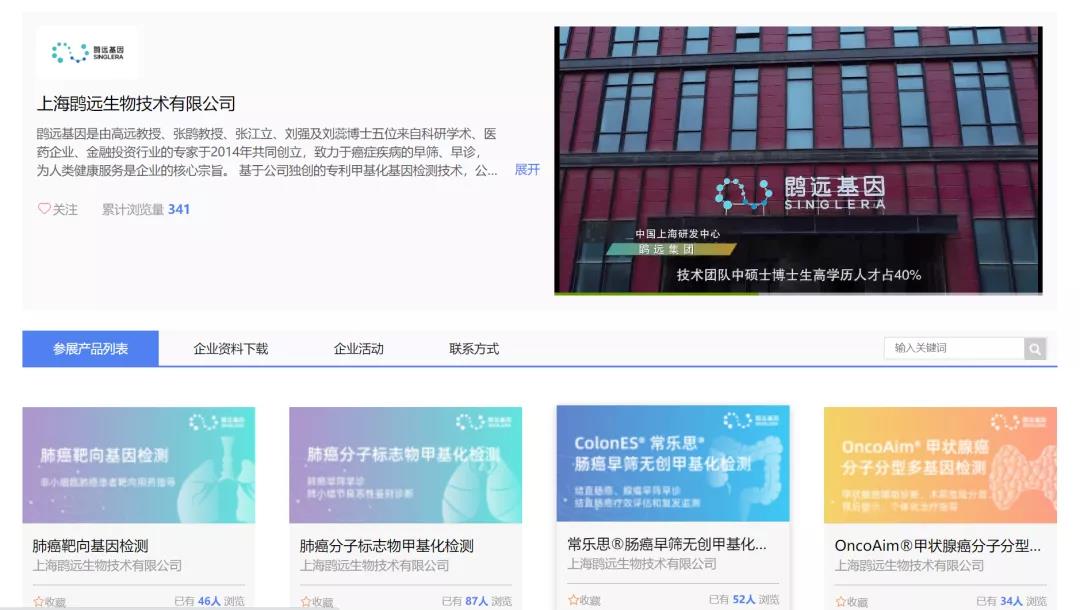Open the 常乐思®肠癌早筛无创甲基化 title link

[x=667, y=544]
